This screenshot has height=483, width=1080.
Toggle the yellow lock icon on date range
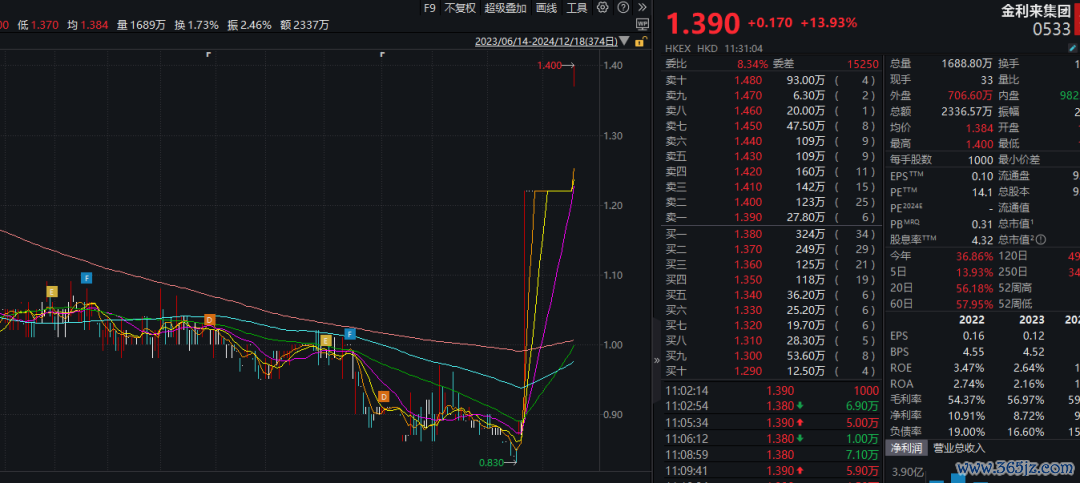point(639,42)
